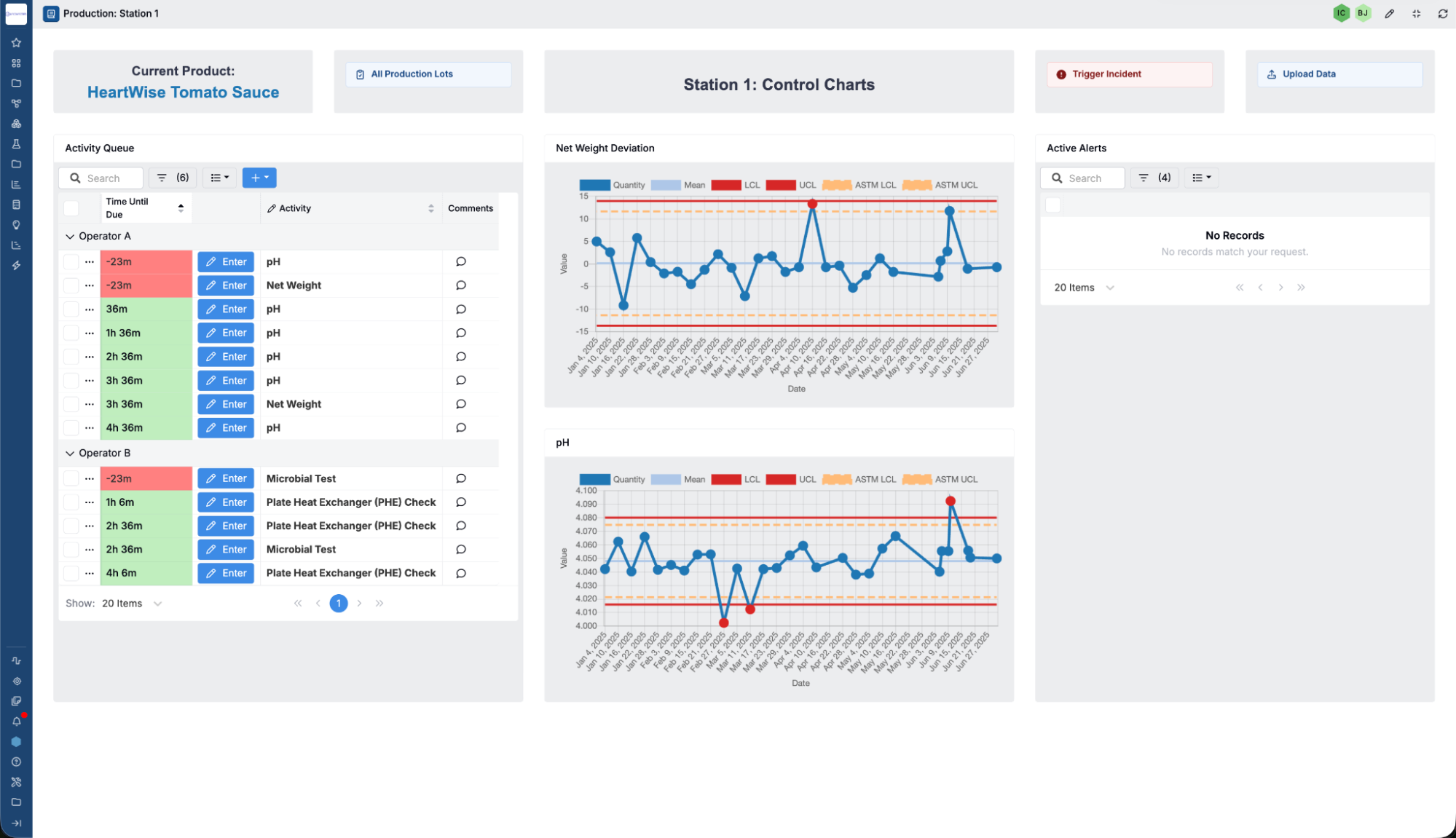Viewport: 1456px width, 838px height.
Task: Toggle select-all checkbox in Activity Queue header
Action: pyautogui.click(x=71, y=208)
